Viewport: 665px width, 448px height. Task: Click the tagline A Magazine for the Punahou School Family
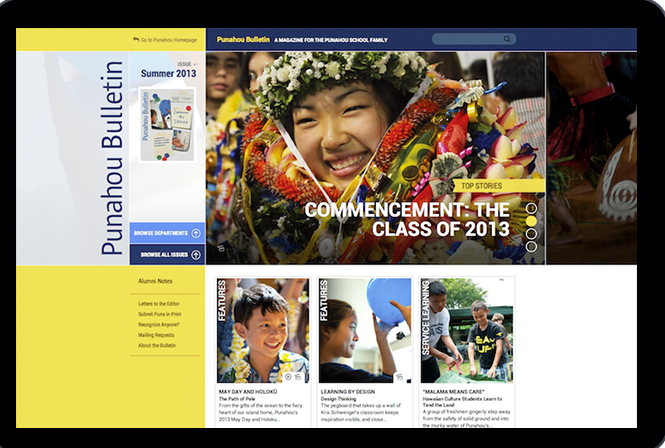click(x=331, y=40)
